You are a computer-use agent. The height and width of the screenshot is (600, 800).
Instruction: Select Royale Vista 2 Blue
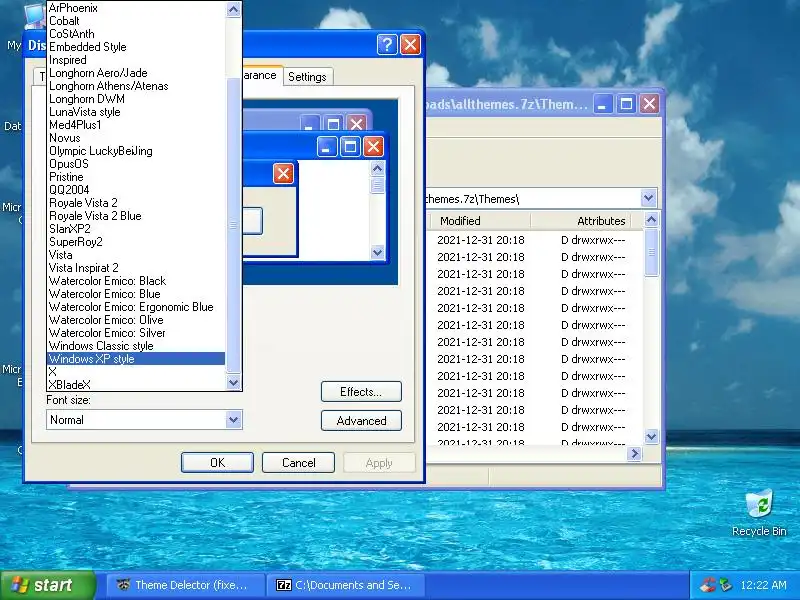[x=136, y=216]
